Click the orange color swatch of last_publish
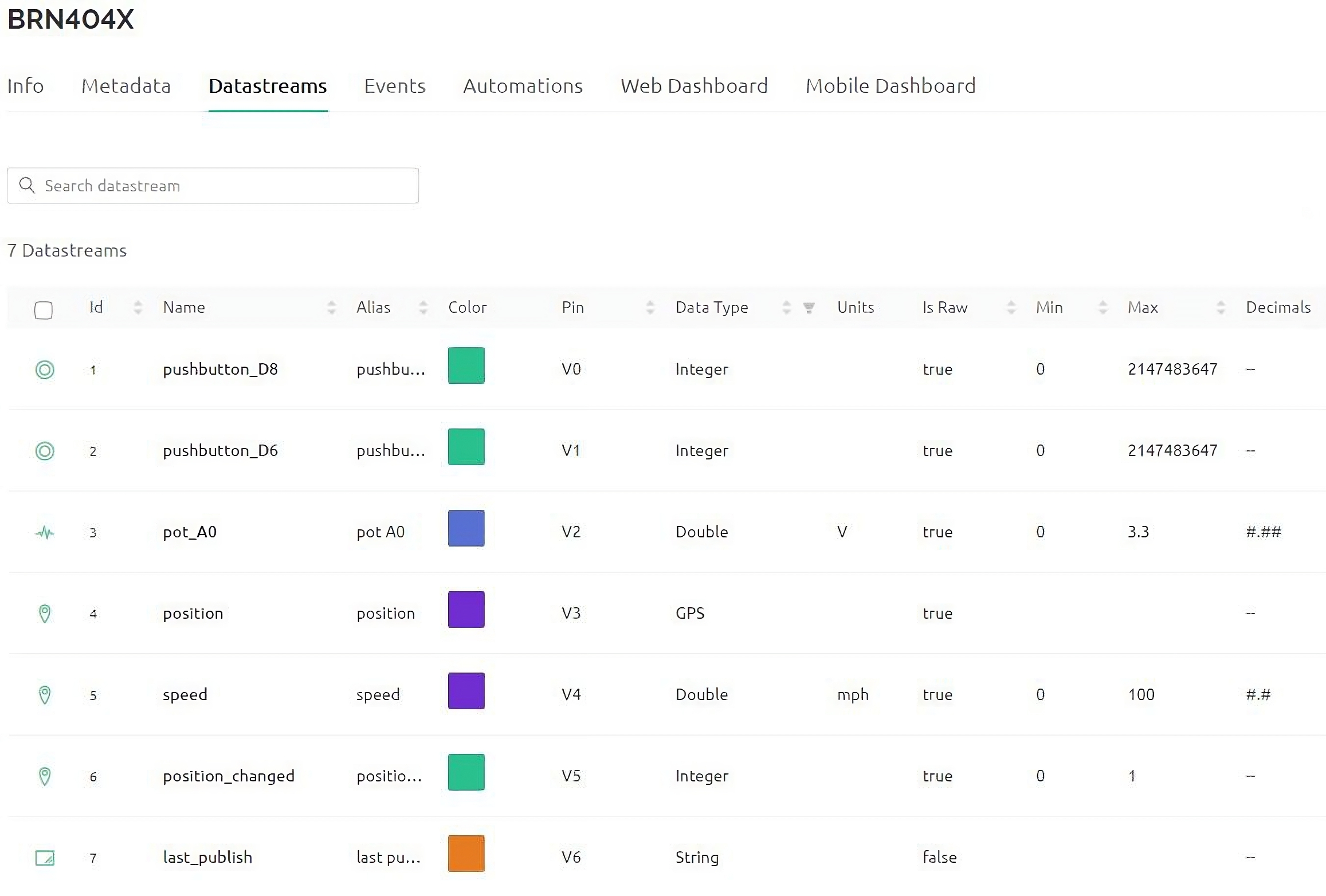Image resolution: width=1326 pixels, height=896 pixels. [x=466, y=854]
